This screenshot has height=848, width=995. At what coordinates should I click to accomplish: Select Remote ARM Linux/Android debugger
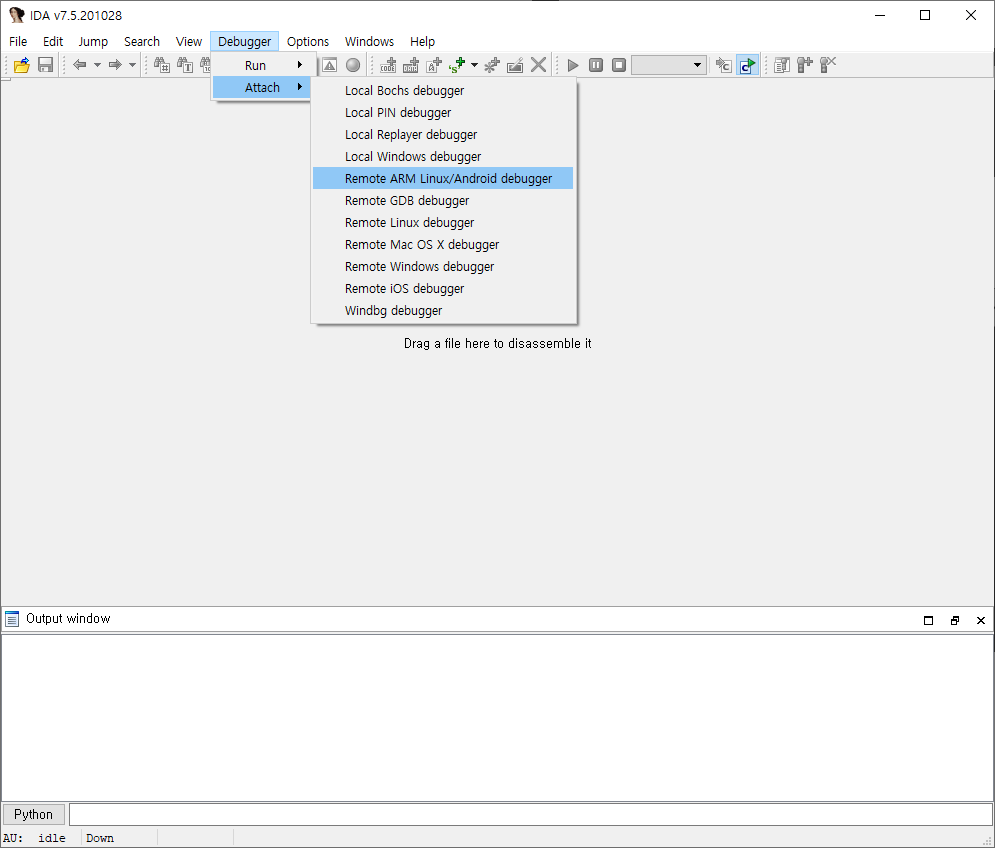(x=443, y=178)
